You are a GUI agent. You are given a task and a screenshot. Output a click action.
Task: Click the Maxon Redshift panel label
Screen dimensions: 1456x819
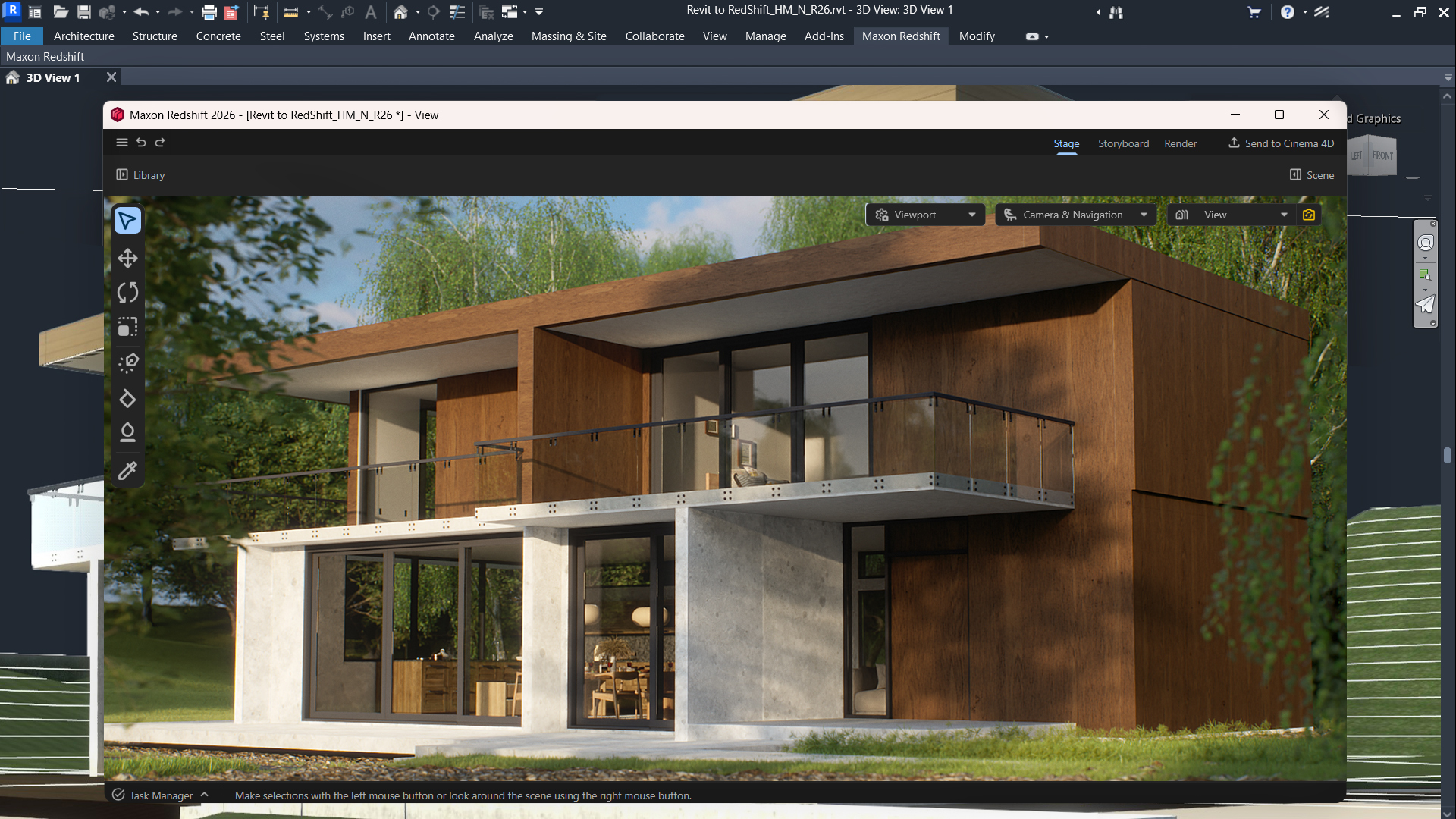pyautogui.click(x=45, y=57)
